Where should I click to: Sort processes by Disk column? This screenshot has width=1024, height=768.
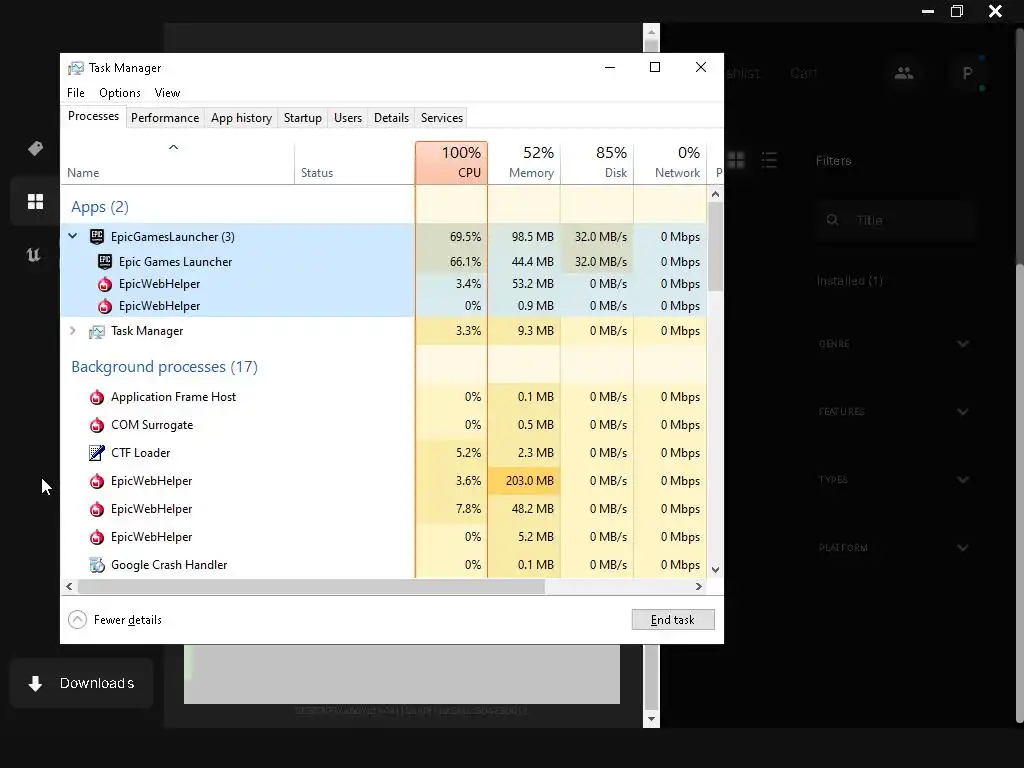pyautogui.click(x=597, y=163)
